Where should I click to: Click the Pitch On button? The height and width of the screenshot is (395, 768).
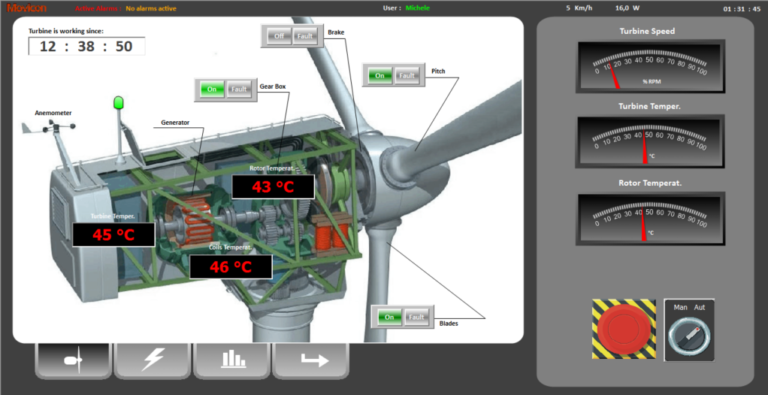[380, 75]
